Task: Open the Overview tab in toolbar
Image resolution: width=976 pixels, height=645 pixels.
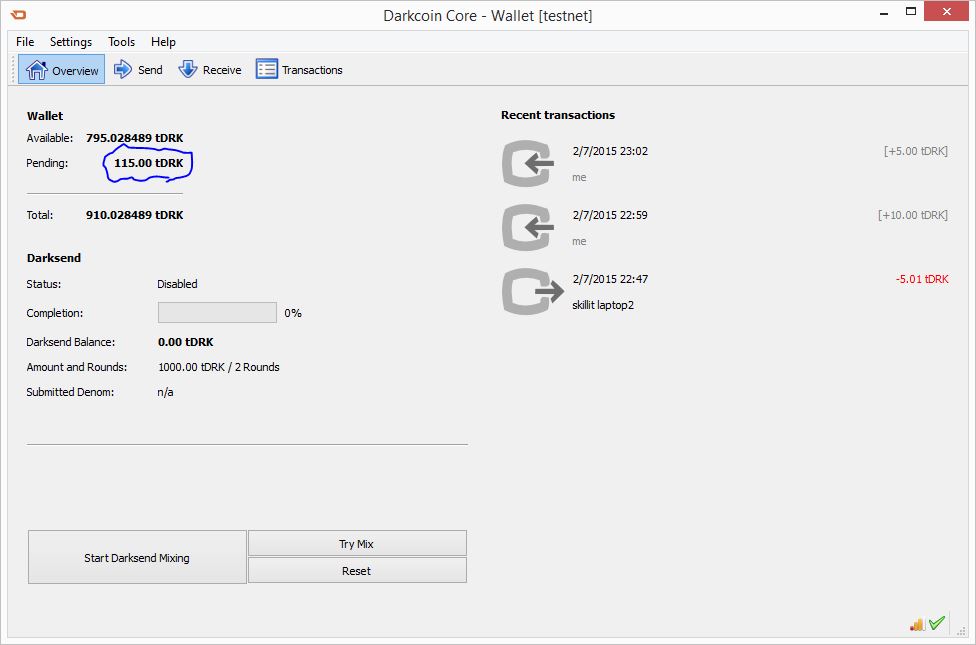Action: (62, 70)
